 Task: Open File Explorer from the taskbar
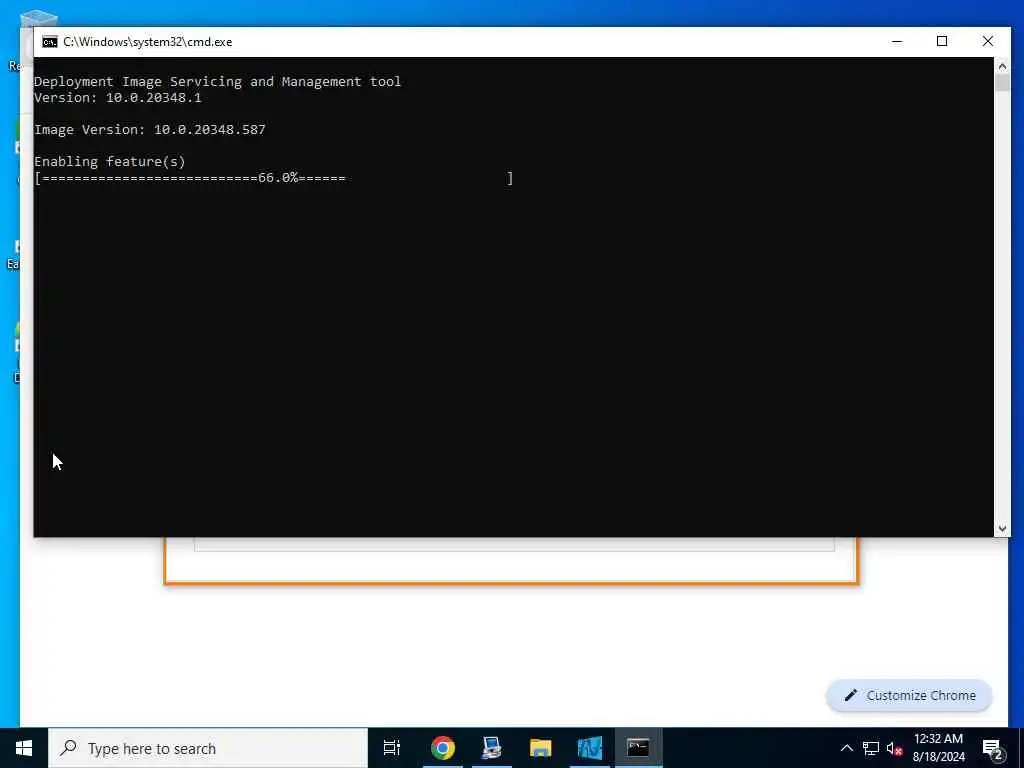541,748
